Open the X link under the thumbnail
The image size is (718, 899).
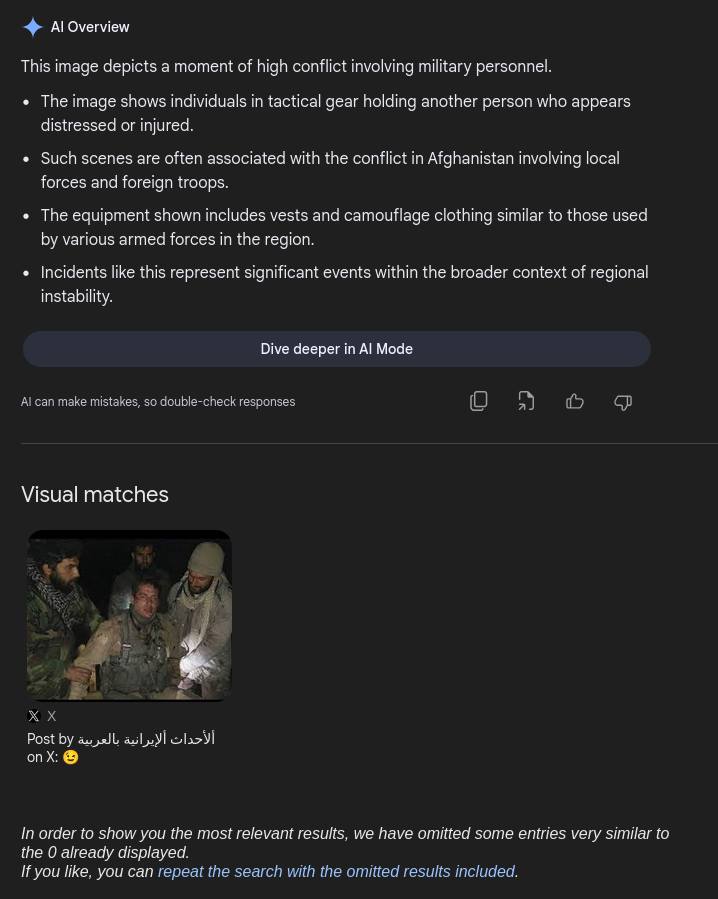click(51, 716)
